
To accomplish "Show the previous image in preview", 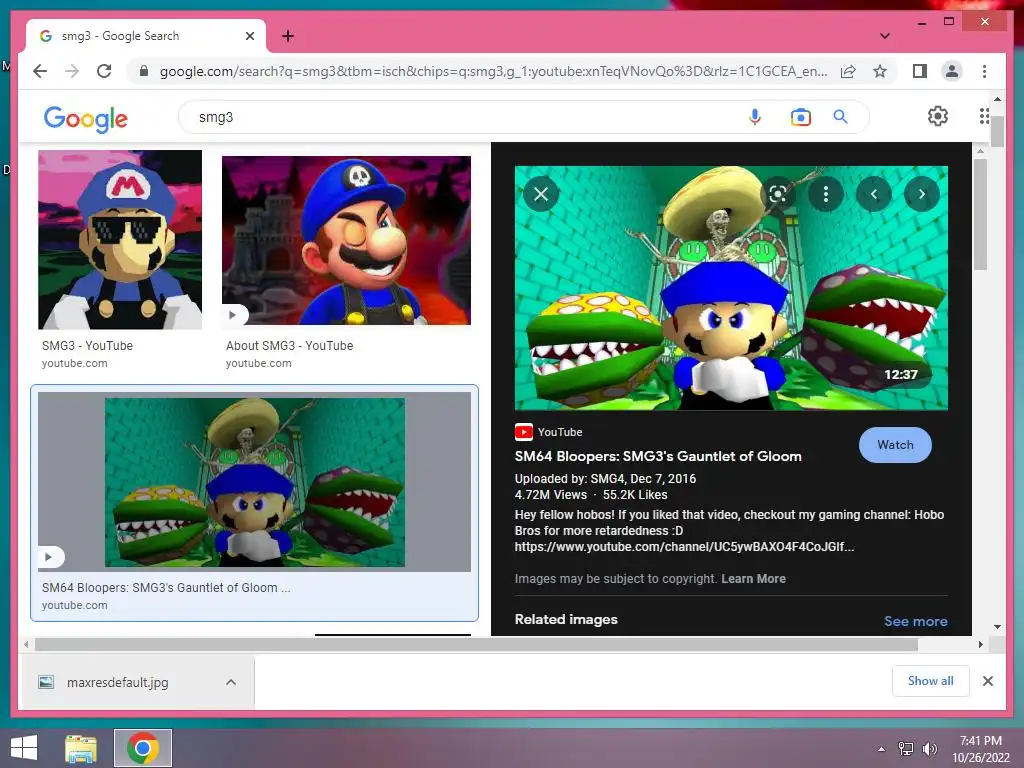I will 874,194.
